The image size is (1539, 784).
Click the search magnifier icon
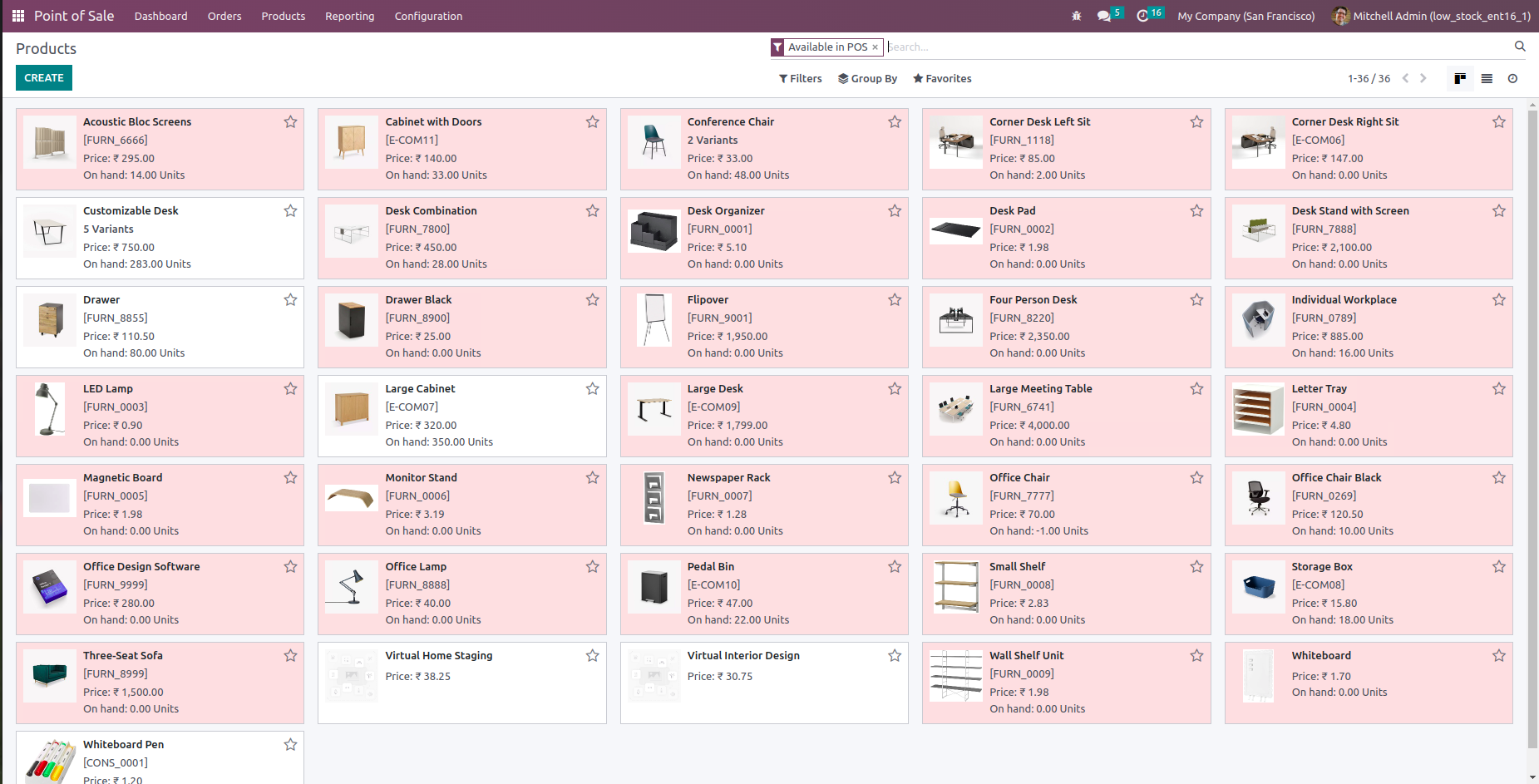pos(1520,47)
